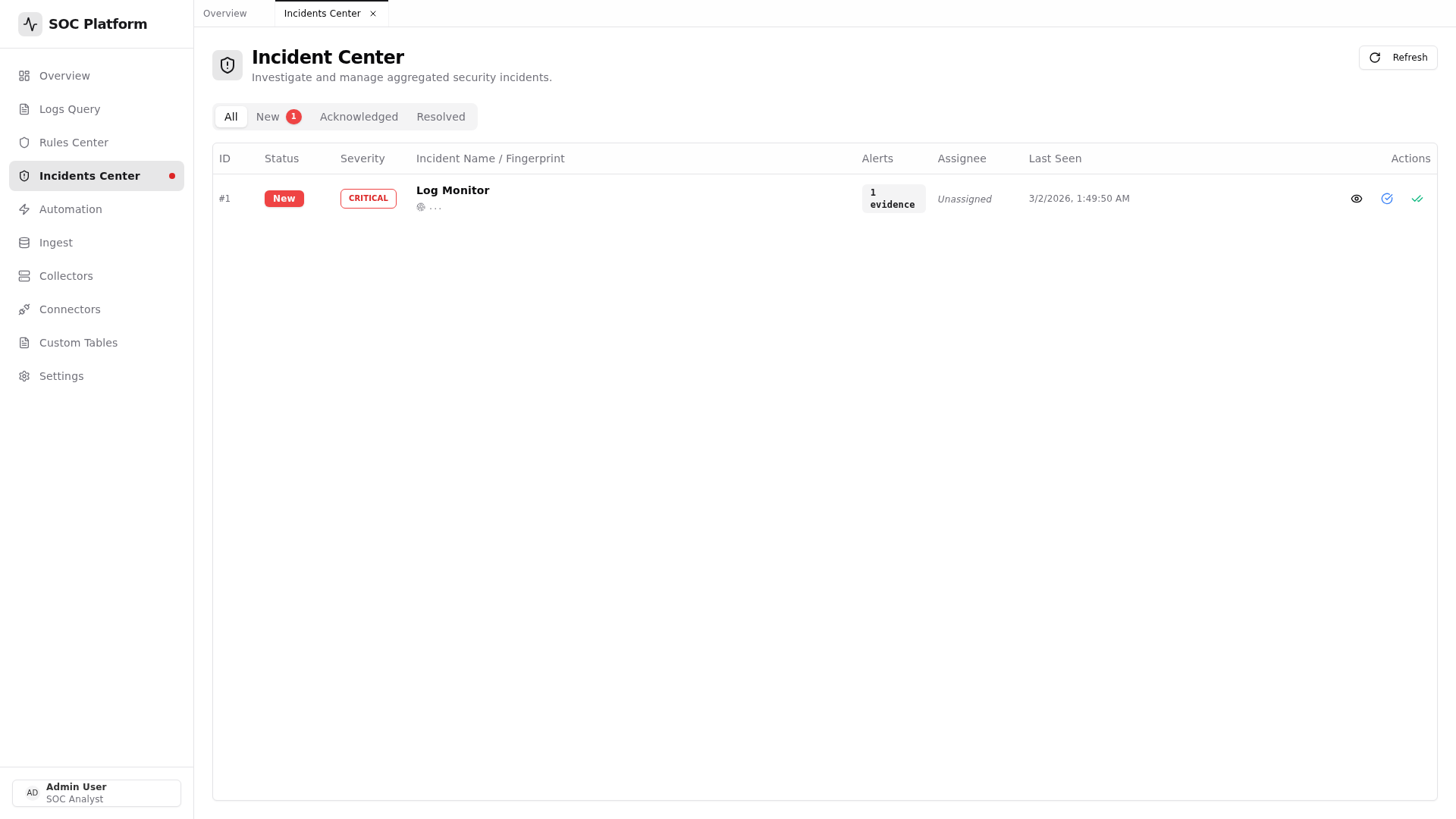Screen dimensions: 1456x819
Task: Click the SOC Platform logo icon
Action: pyautogui.click(x=30, y=24)
